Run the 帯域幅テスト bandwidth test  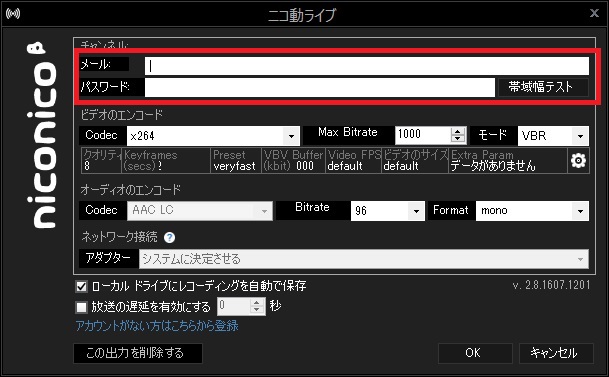click(543, 87)
